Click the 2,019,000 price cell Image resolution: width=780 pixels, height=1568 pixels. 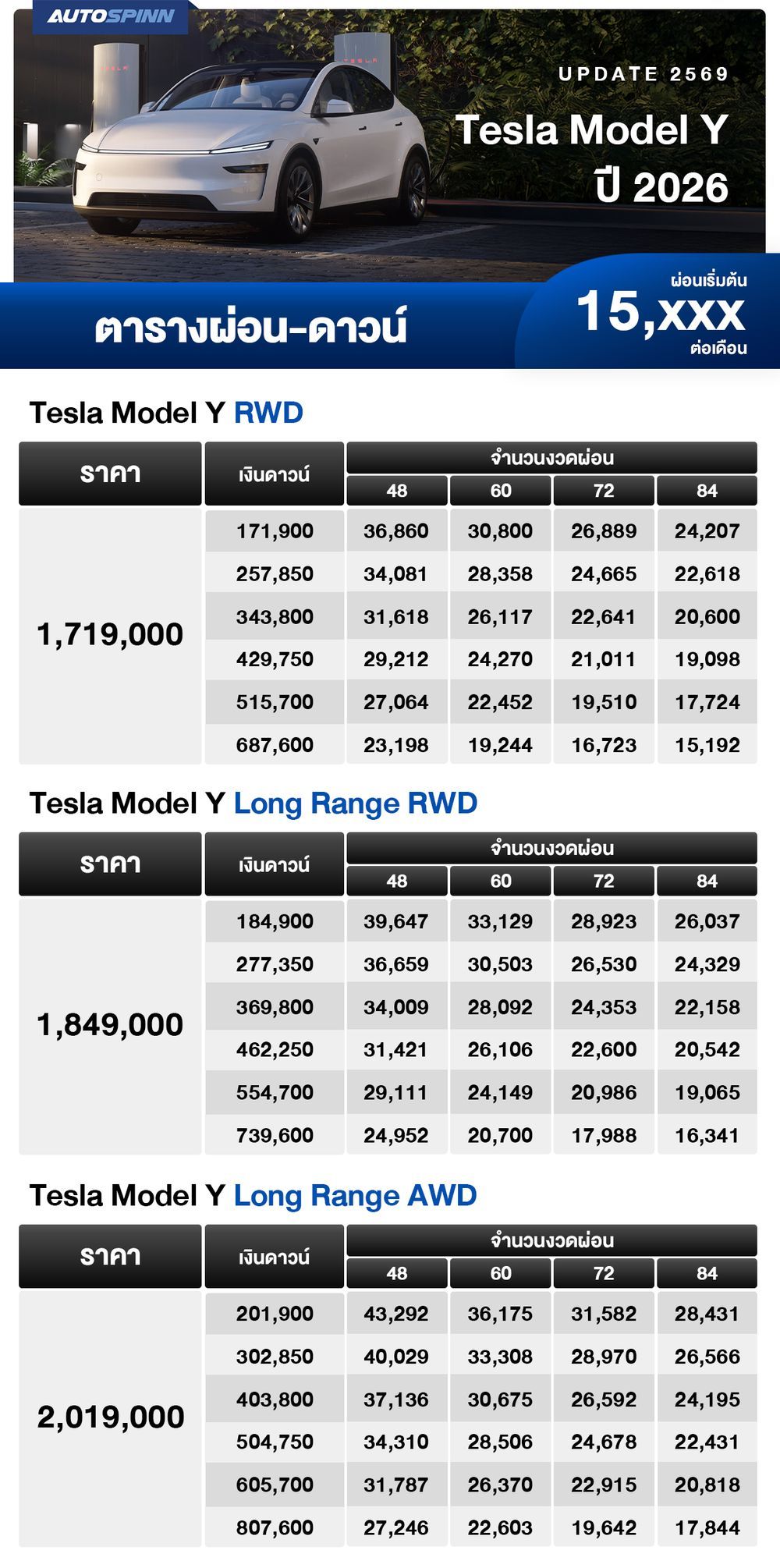110,1417
